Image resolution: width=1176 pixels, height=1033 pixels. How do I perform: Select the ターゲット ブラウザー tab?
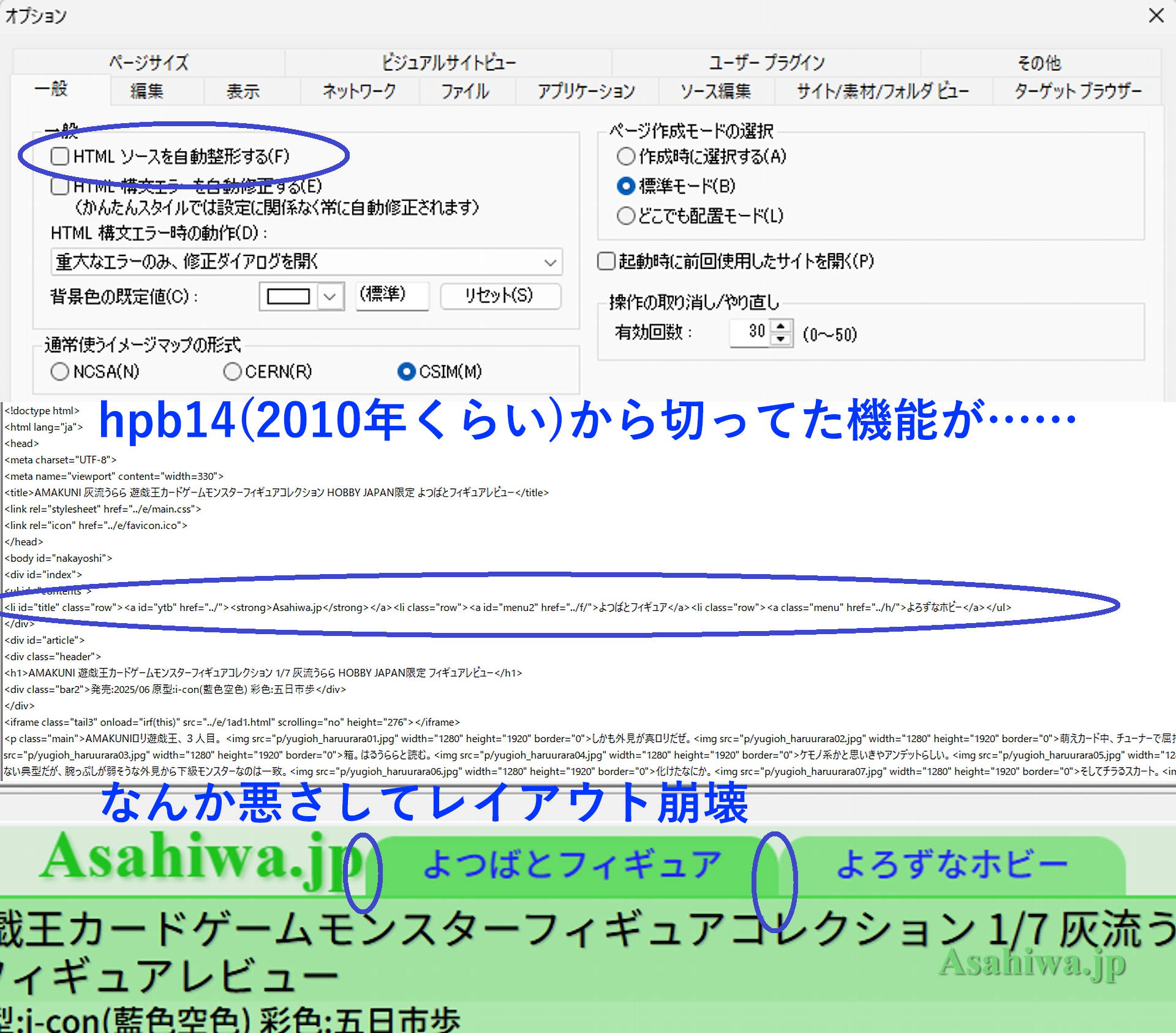pos(1078,91)
